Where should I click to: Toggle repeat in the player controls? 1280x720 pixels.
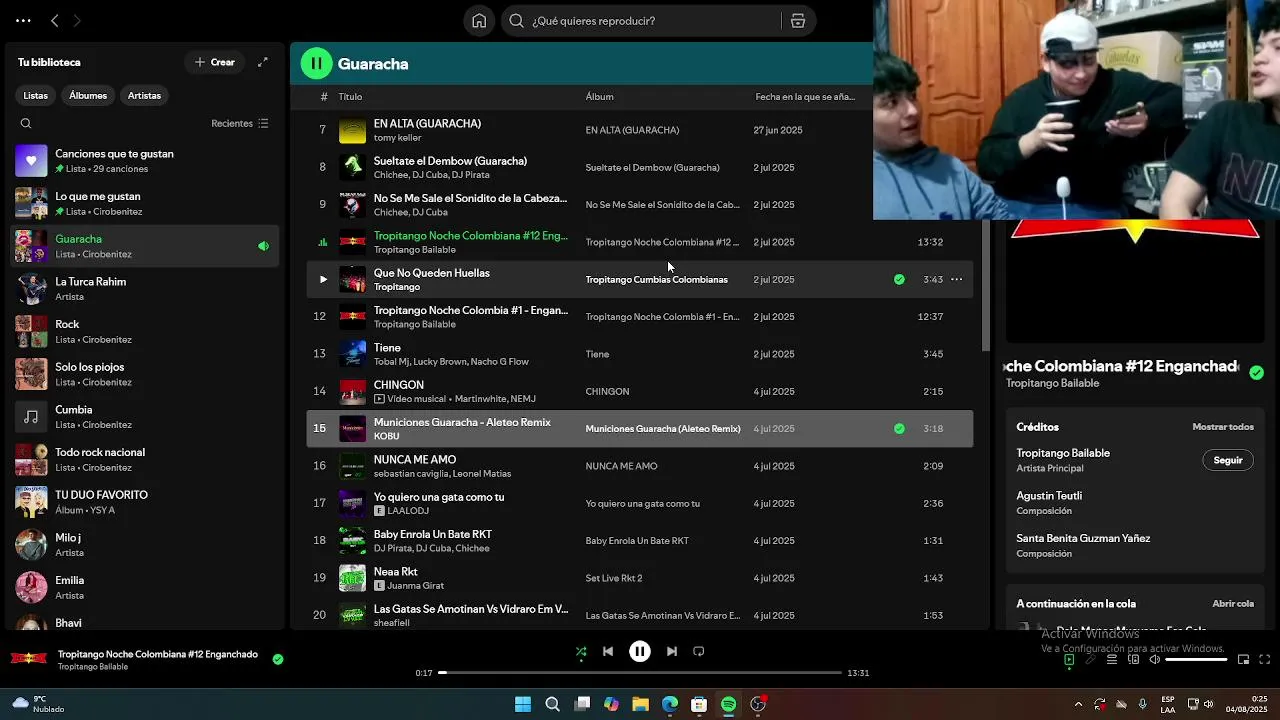(x=699, y=652)
